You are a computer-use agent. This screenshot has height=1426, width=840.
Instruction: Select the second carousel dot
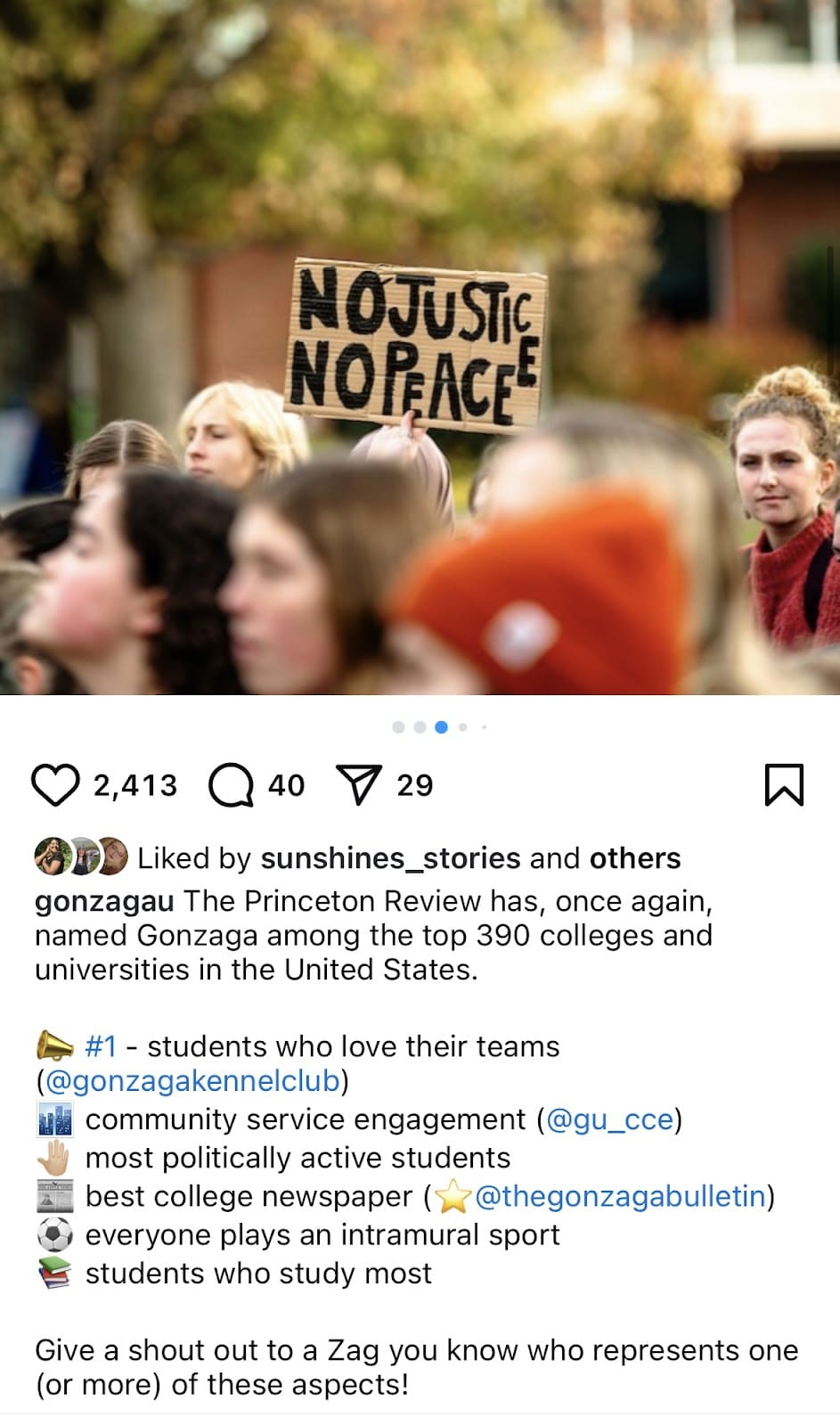(420, 727)
